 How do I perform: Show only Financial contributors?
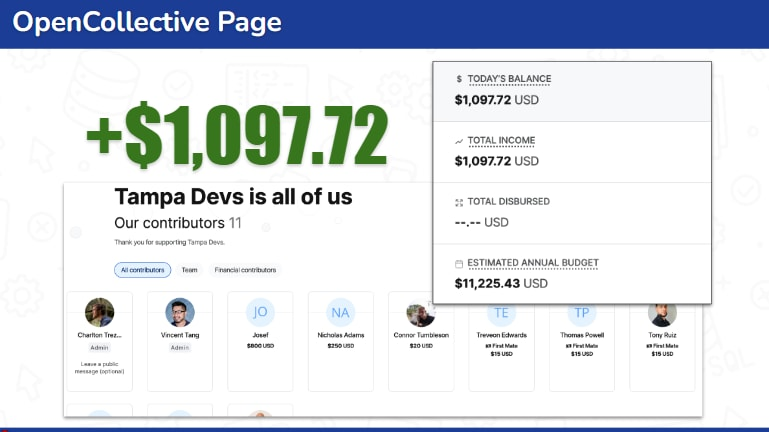(244, 270)
